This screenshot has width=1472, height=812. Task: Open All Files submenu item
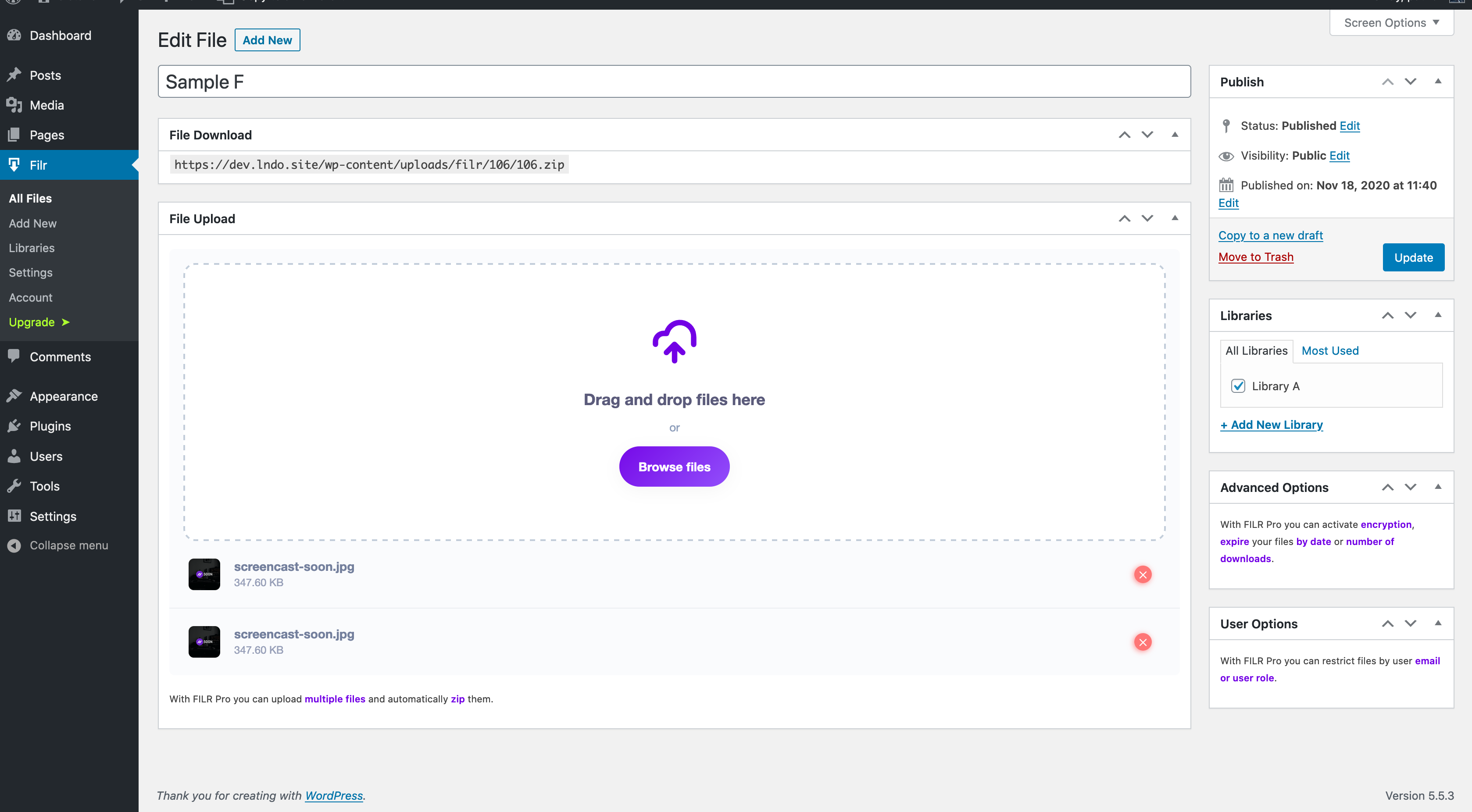[x=30, y=198]
